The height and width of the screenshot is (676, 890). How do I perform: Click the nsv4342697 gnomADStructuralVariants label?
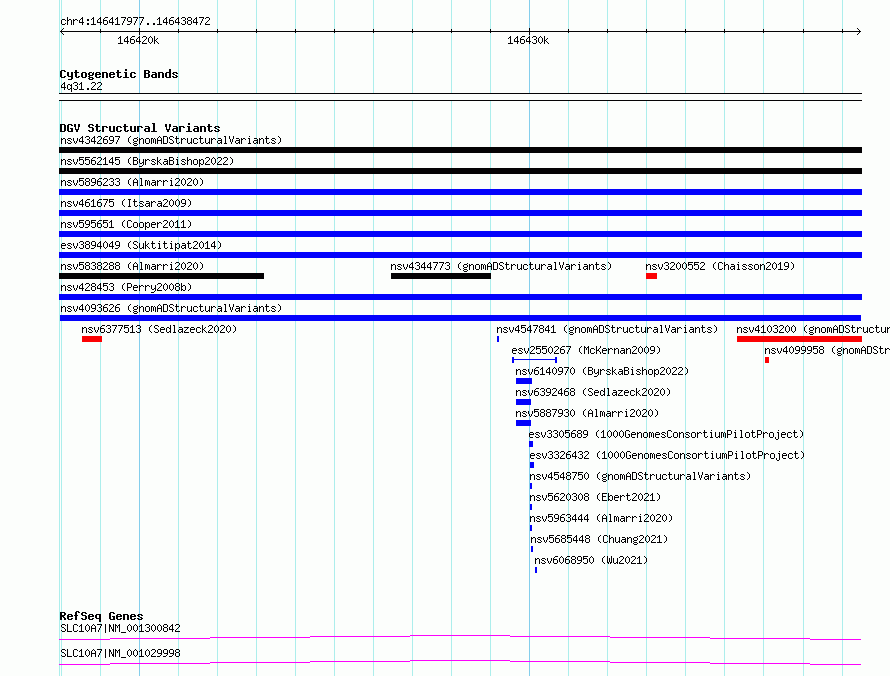point(171,140)
